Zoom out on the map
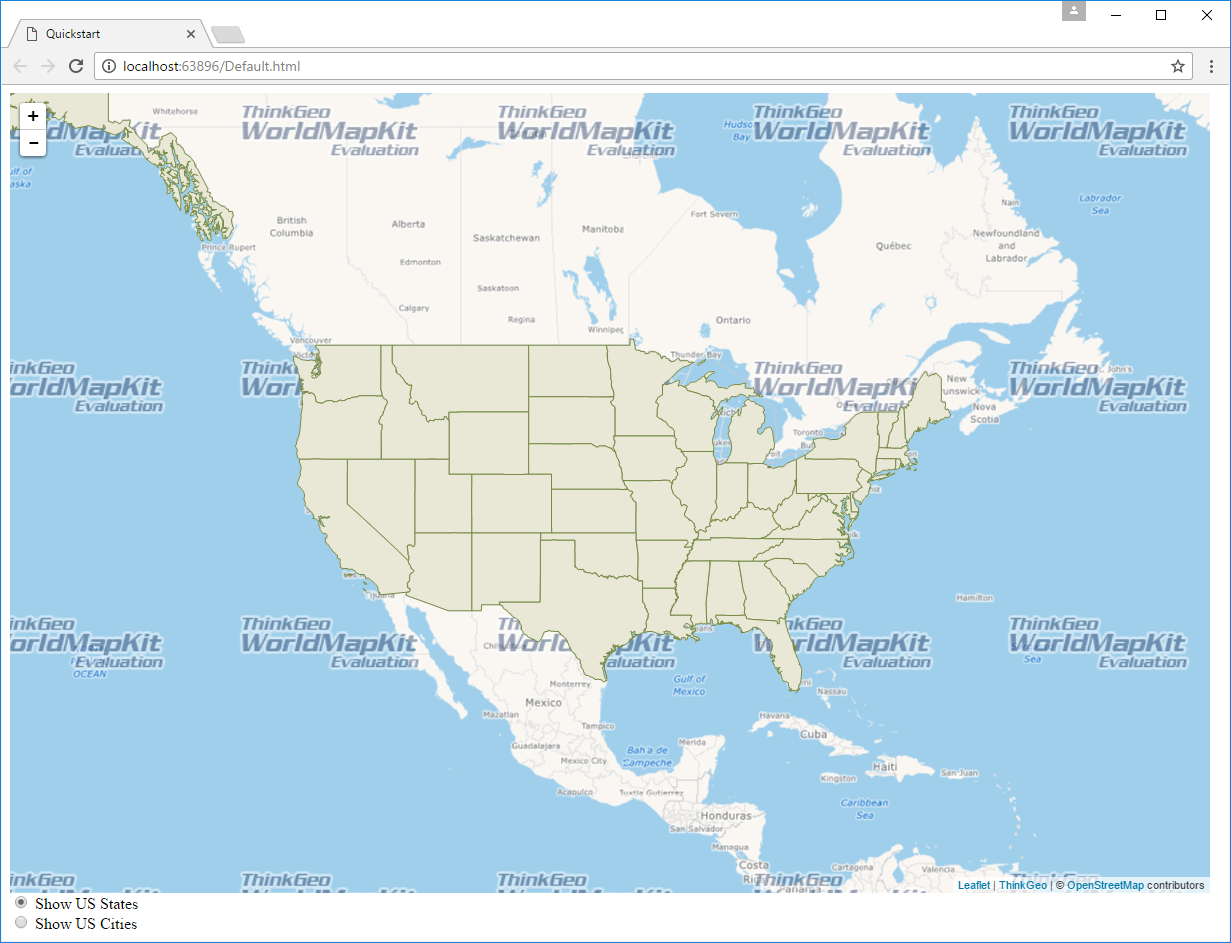 point(33,143)
